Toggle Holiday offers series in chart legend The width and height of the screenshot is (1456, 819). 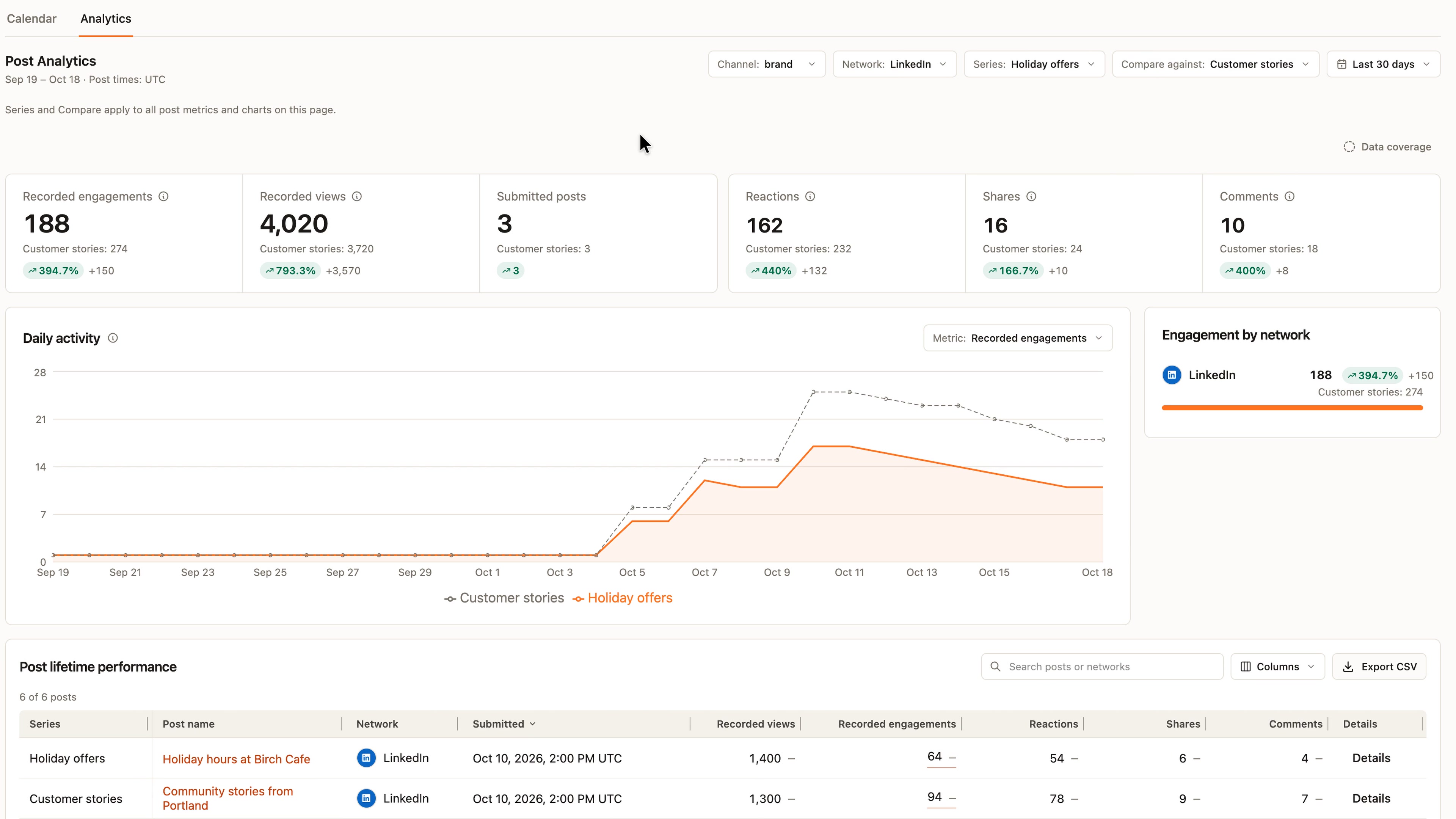pyautogui.click(x=622, y=598)
